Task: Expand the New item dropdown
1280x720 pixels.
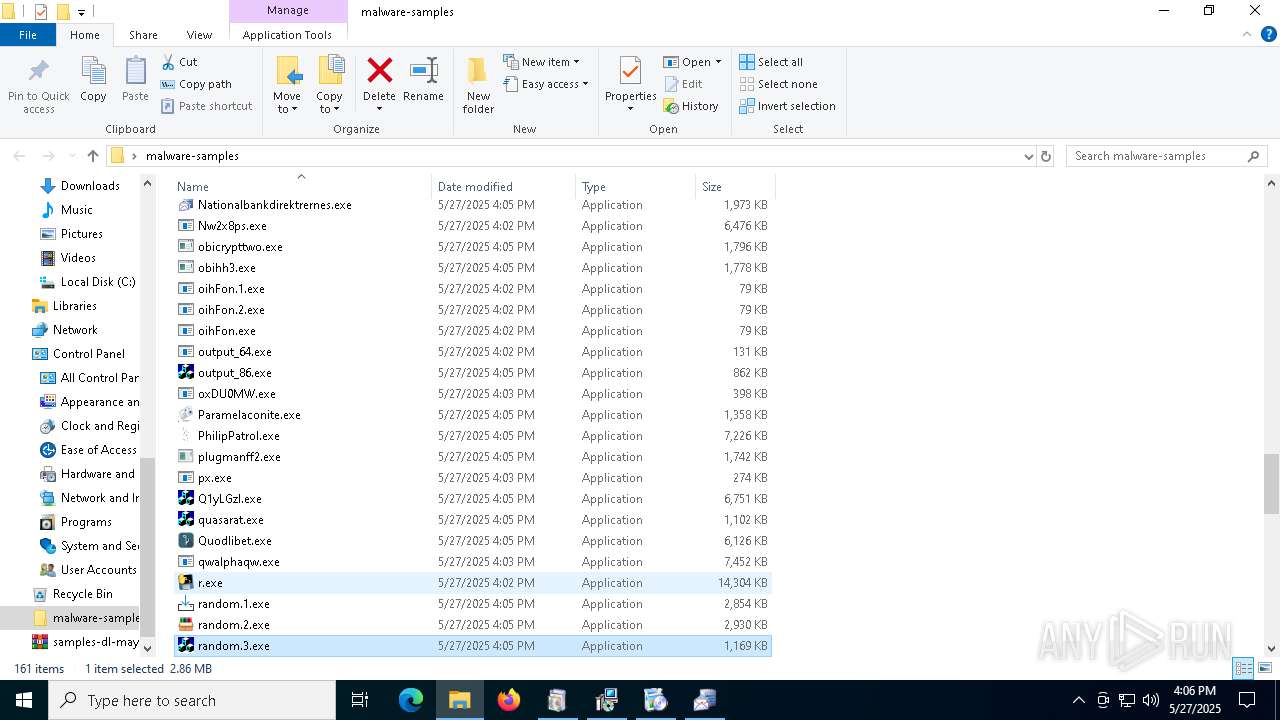Action: 576,62
